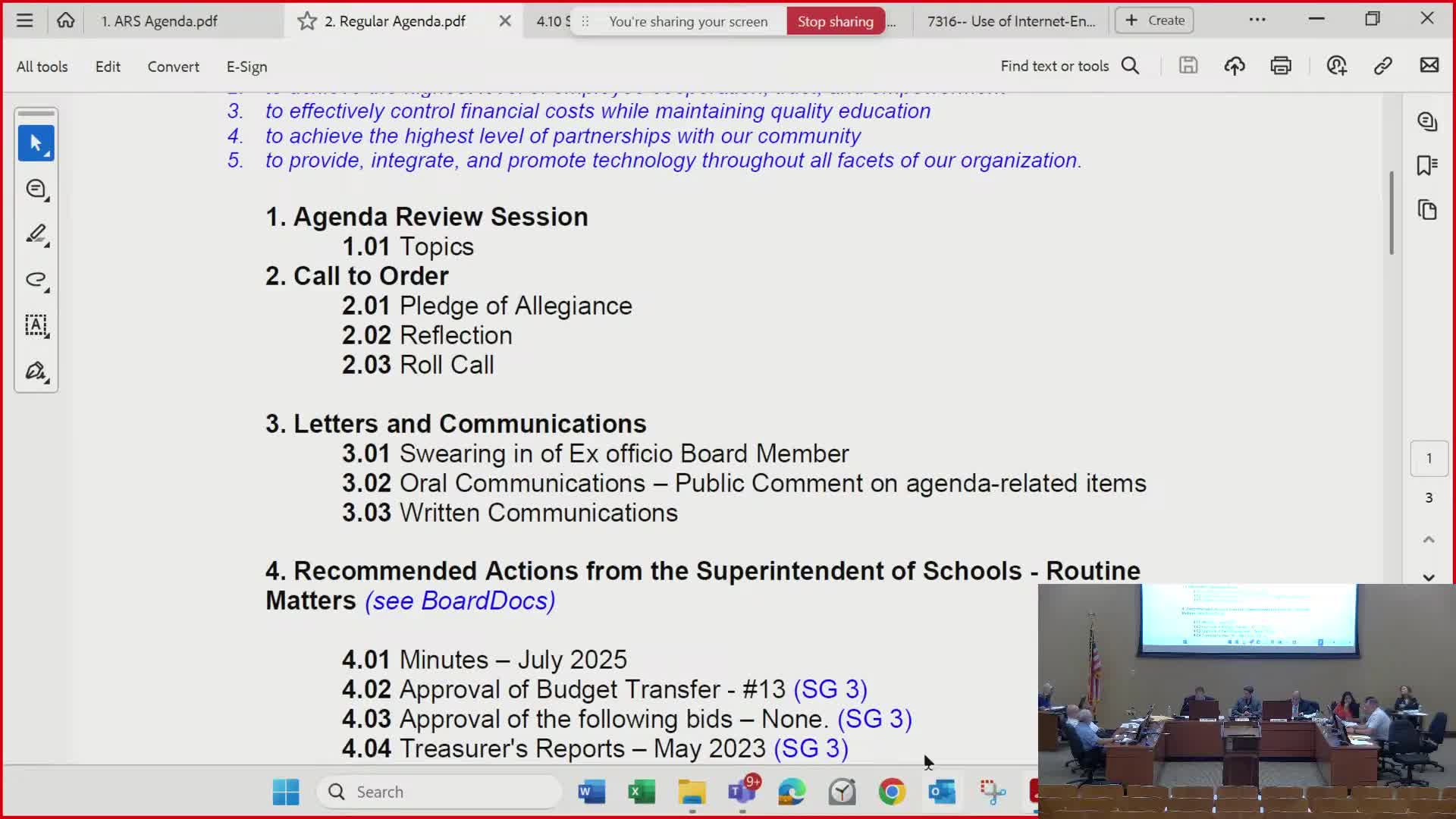Open Google Chrome from taskbar

pyautogui.click(x=892, y=792)
